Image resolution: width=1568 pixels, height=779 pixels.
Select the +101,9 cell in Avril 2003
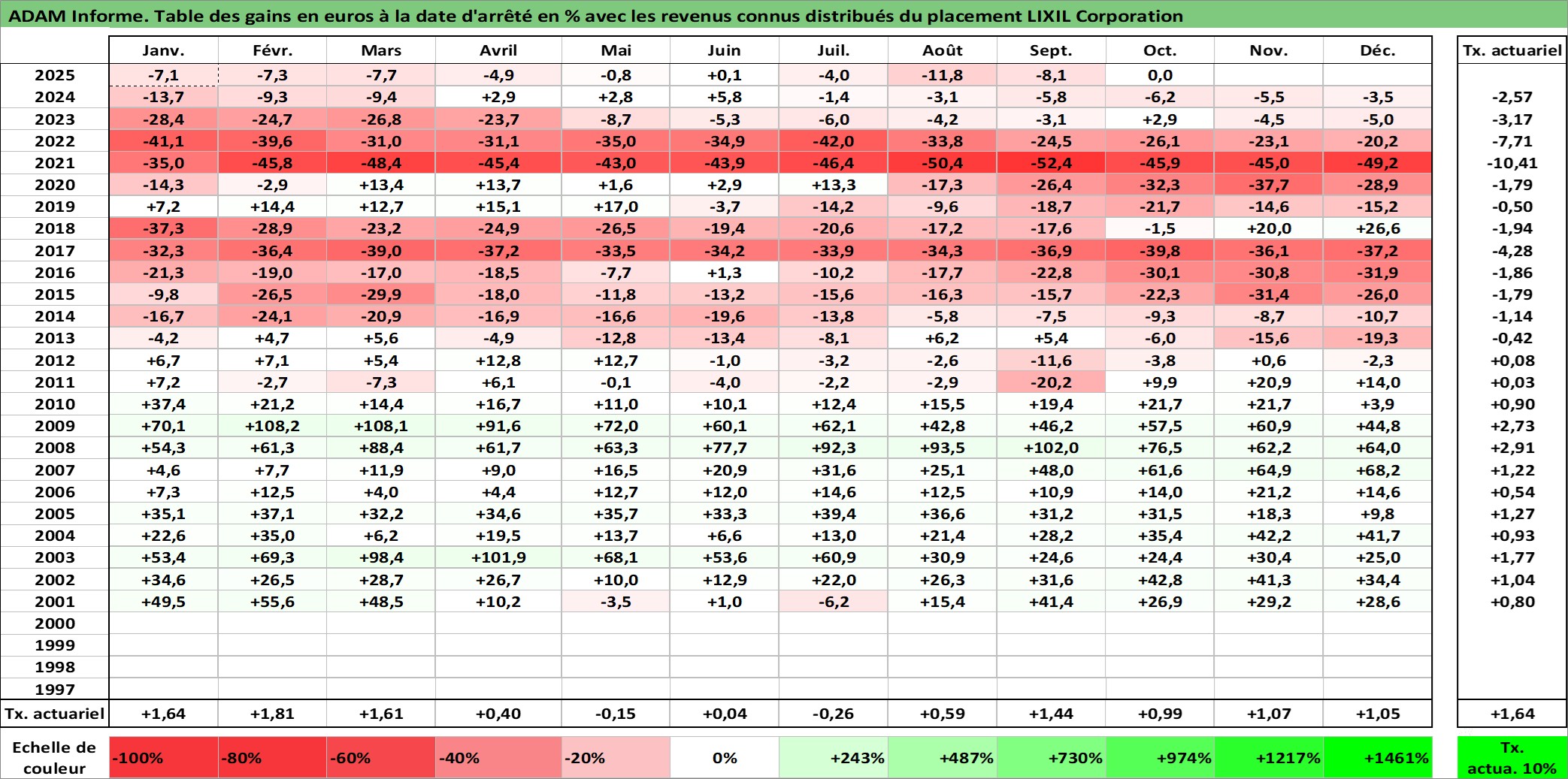(x=498, y=557)
